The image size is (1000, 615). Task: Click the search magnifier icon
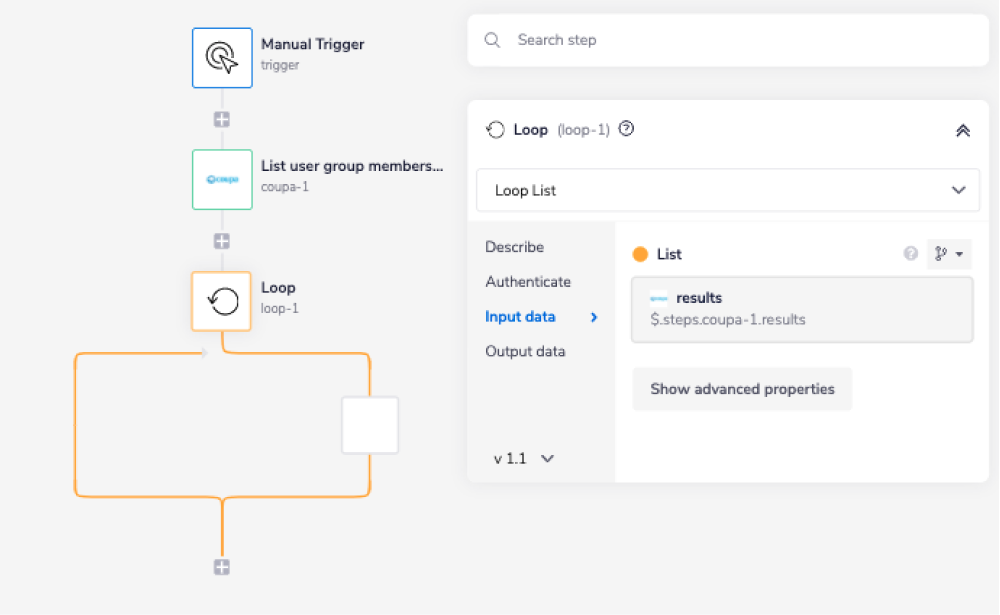tap(492, 40)
